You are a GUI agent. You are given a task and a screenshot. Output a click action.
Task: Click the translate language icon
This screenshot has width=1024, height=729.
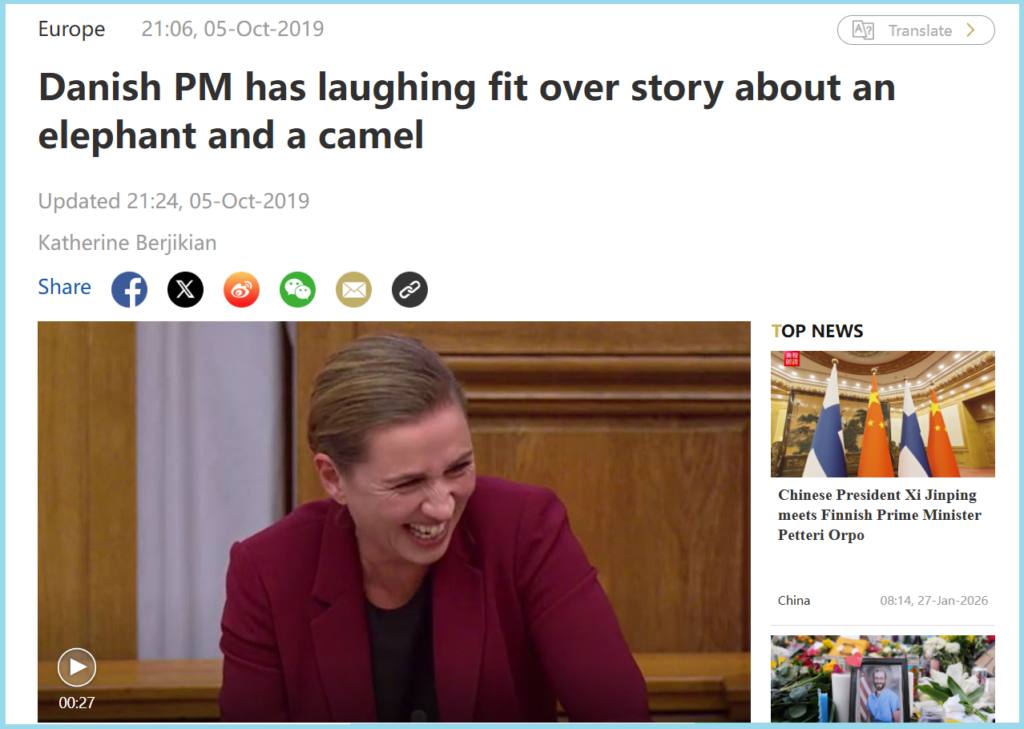coord(863,30)
